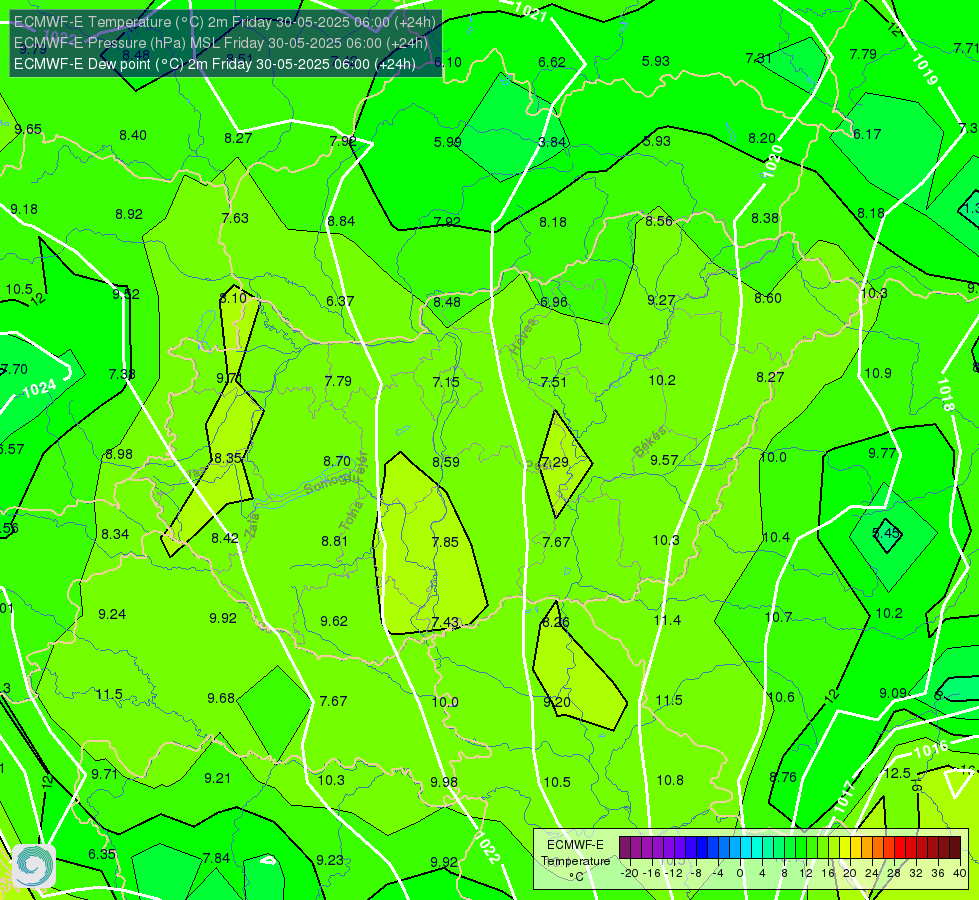Click the 9.62 grid value
Screen dimensions: 979x900
coord(334,621)
